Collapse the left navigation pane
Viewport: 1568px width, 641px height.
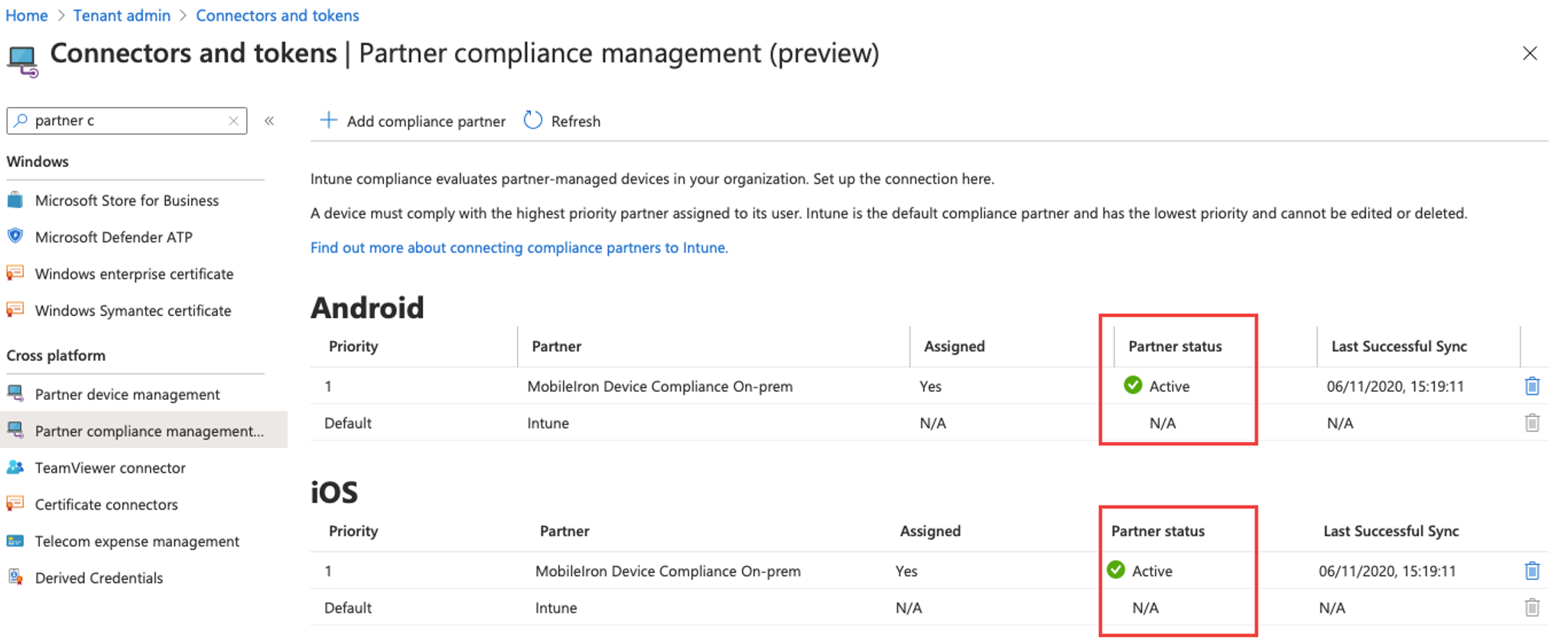coord(269,121)
